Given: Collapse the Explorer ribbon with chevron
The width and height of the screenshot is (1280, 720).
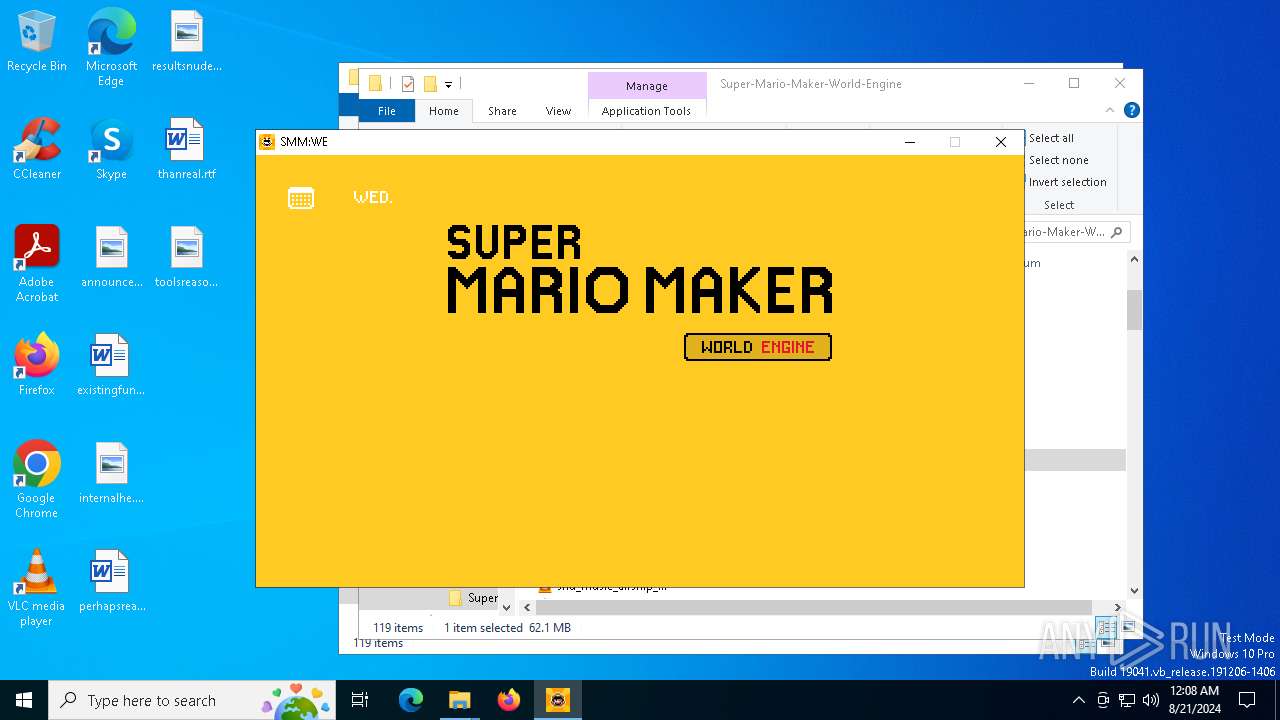Looking at the screenshot, I should click(x=1110, y=110).
